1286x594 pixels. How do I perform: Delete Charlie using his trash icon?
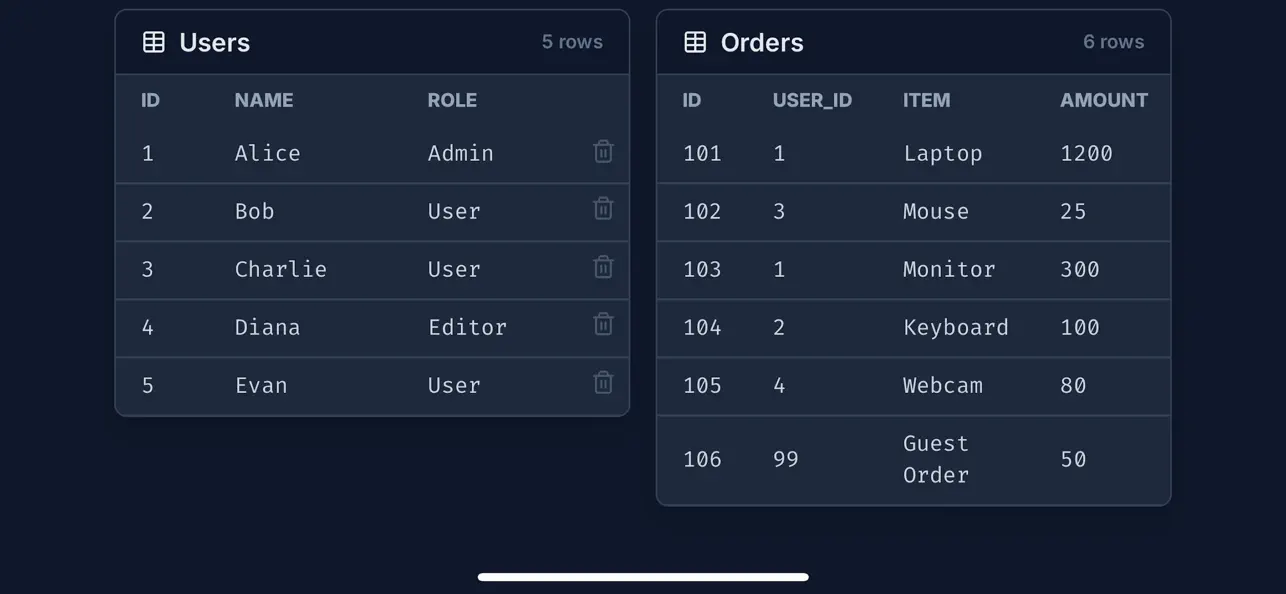[x=602, y=266]
